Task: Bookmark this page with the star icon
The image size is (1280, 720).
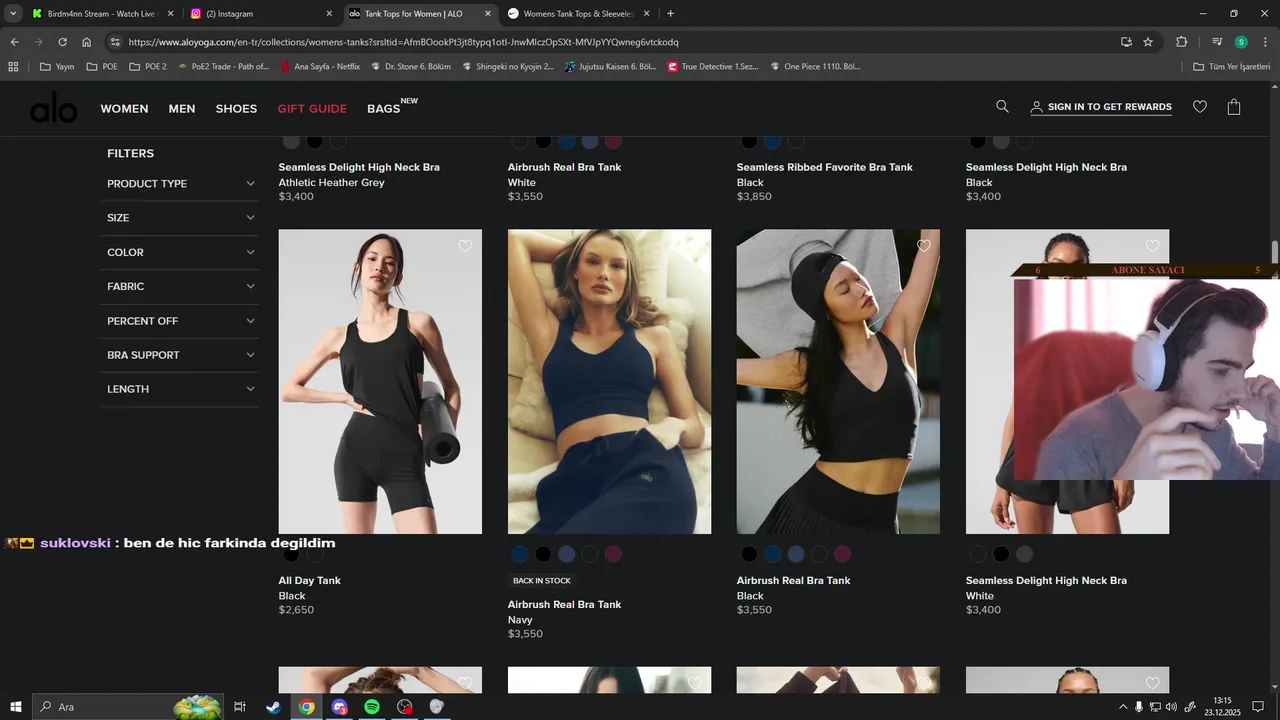Action: point(1148,42)
